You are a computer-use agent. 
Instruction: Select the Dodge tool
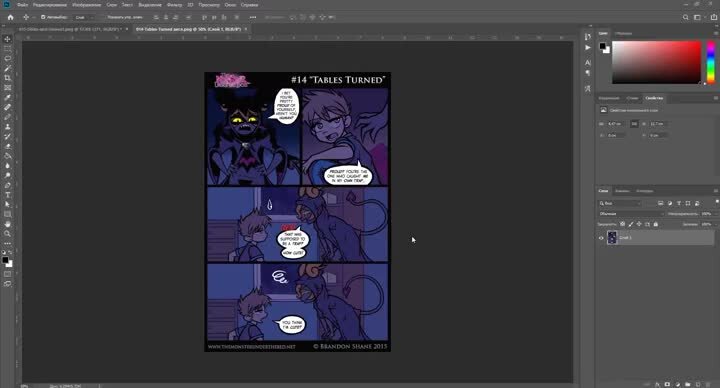(7, 175)
